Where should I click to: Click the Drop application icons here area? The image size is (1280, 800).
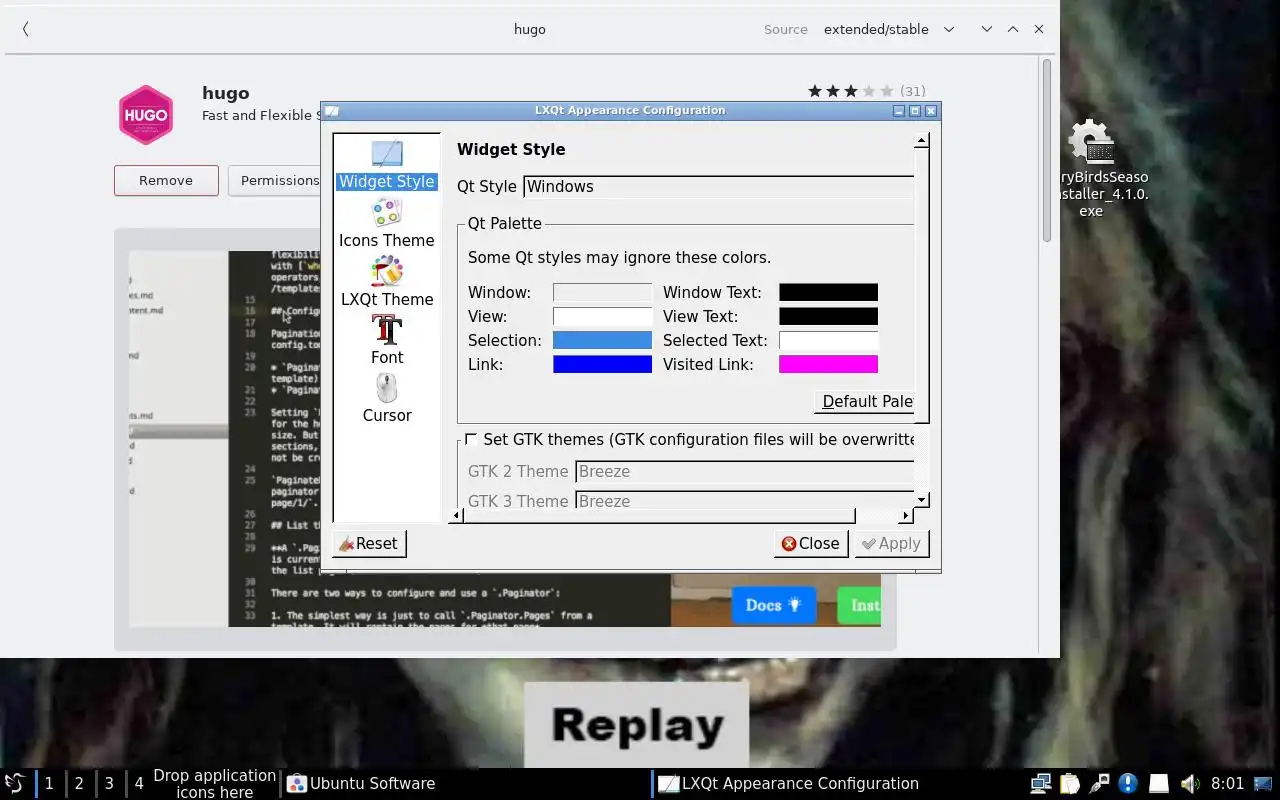coord(214,784)
